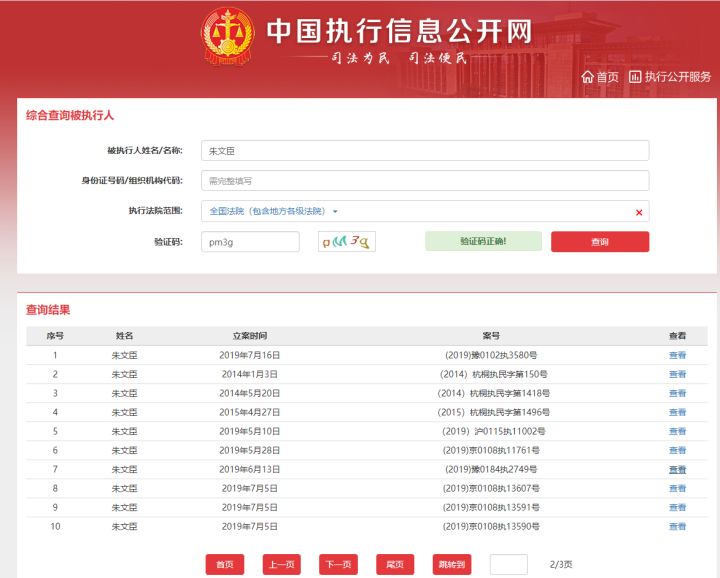Open 执行公开服务 navigation link
This screenshot has width=720, height=578.
pos(678,77)
